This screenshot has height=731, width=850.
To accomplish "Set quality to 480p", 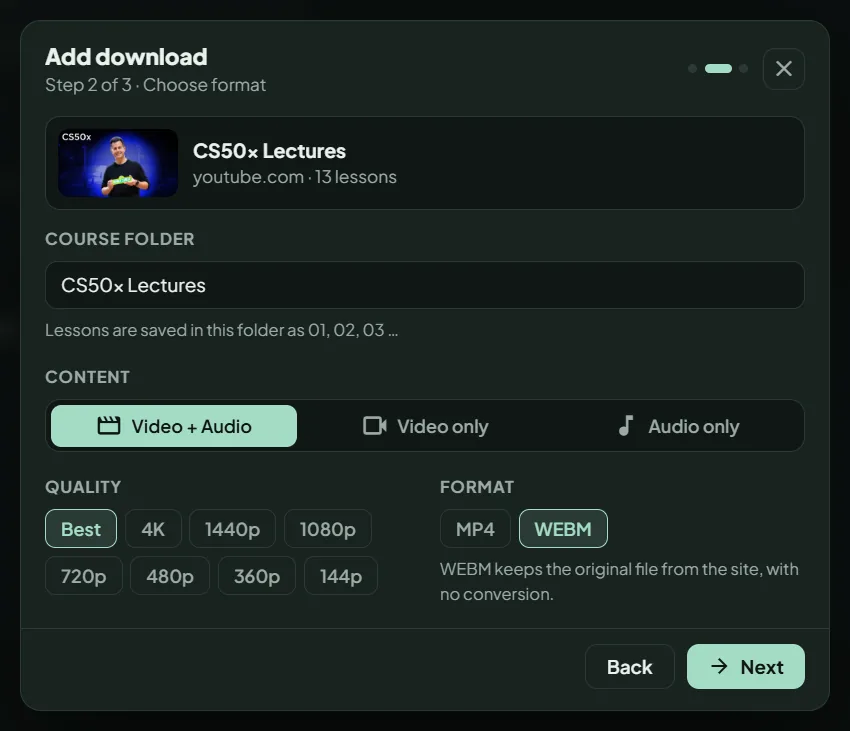I will point(170,576).
